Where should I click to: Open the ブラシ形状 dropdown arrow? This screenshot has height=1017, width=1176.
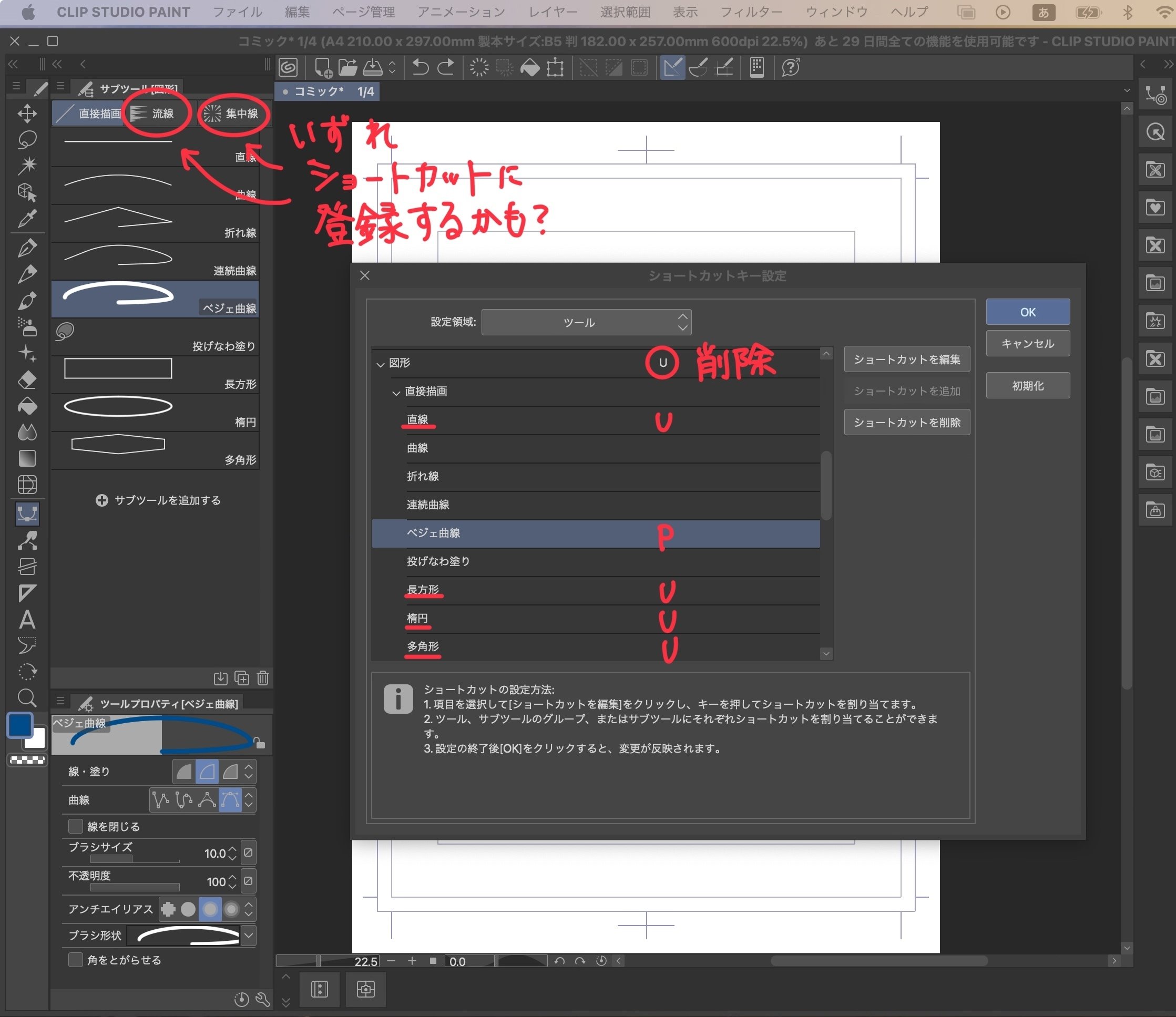pyautogui.click(x=249, y=936)
